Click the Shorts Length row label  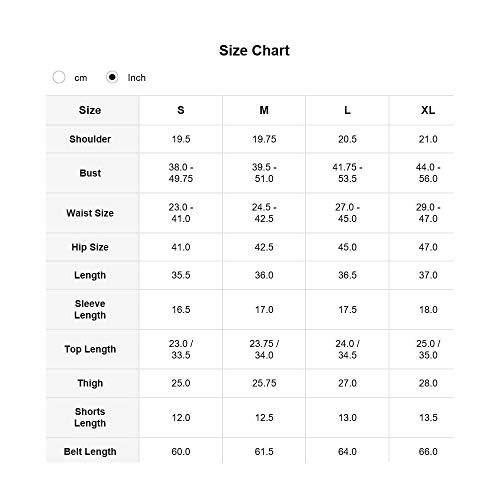[90, 417]
